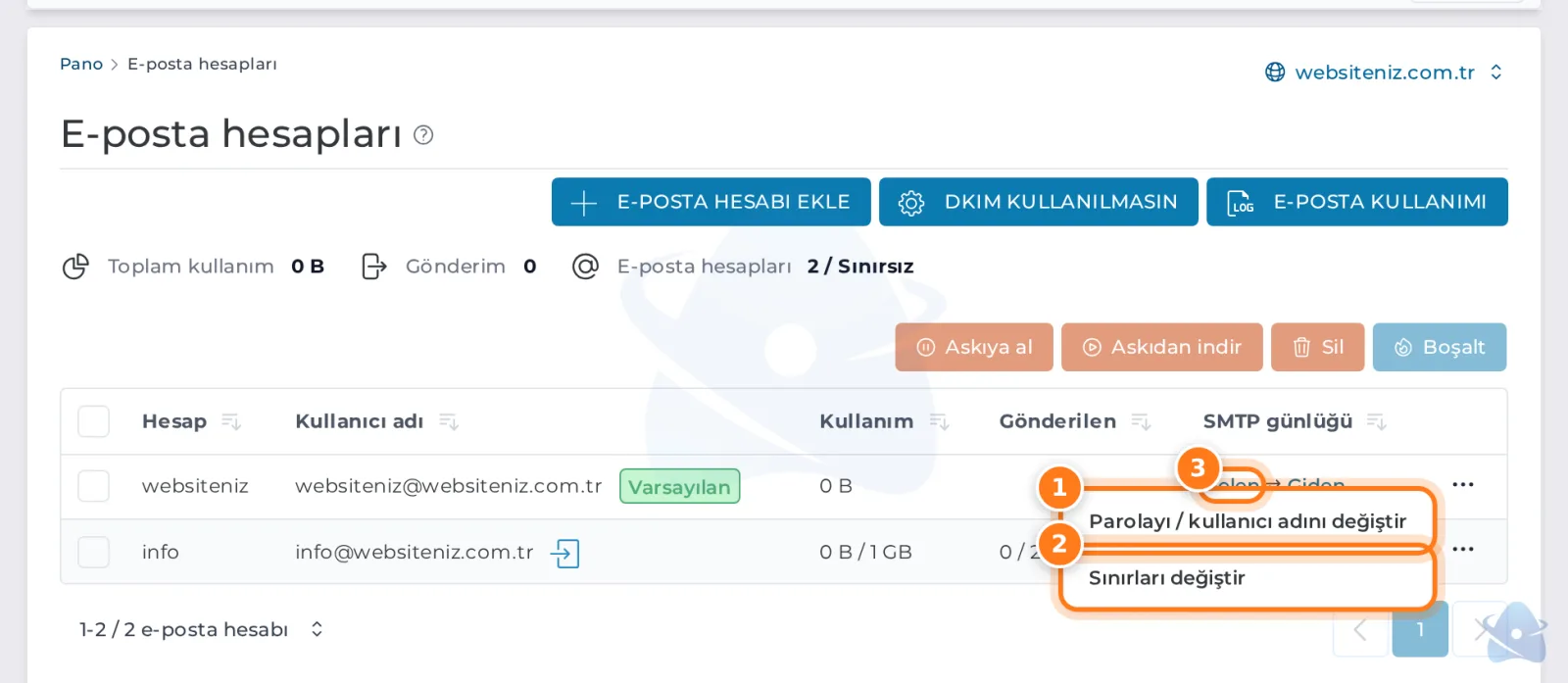Click the at-sign icon beside E-posta hesapları count
Screen dimensions: 1568x683
coord(585,267)
